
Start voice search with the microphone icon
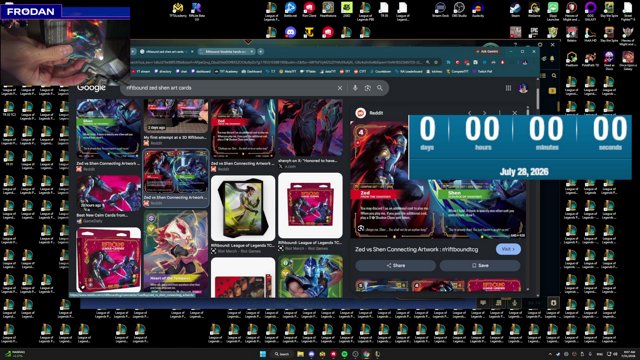[355, 88]
